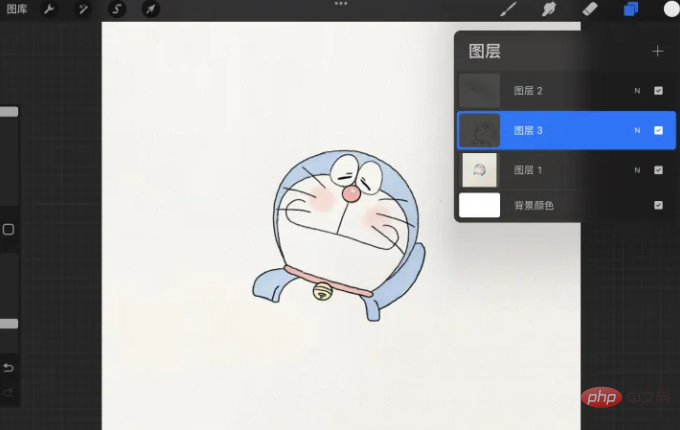Open the 图库 gallery
This screenshot has height=430, width=680.
[x=17, y=9]
